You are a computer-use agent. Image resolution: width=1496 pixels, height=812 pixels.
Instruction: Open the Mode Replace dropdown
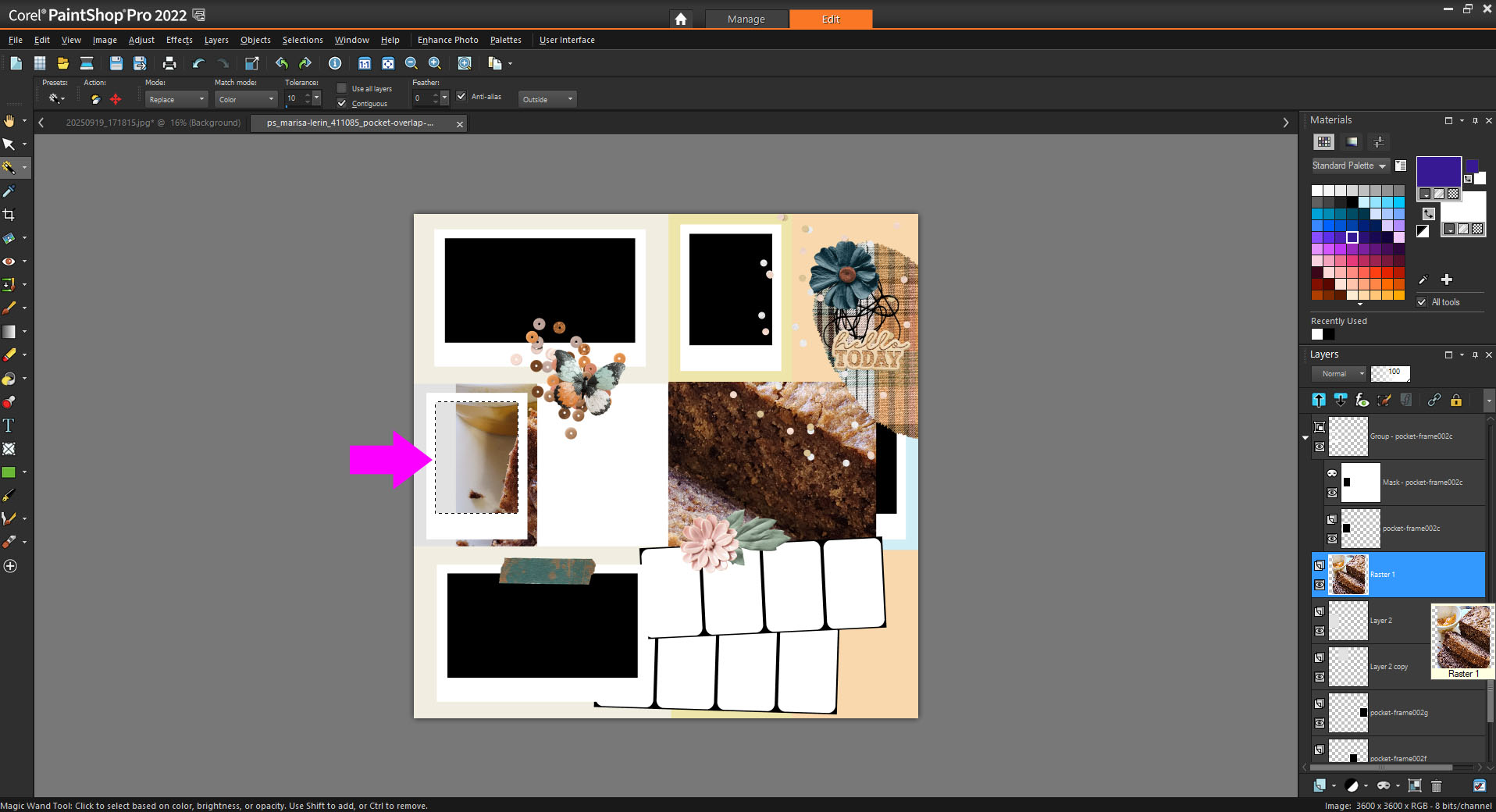point(176,99)
